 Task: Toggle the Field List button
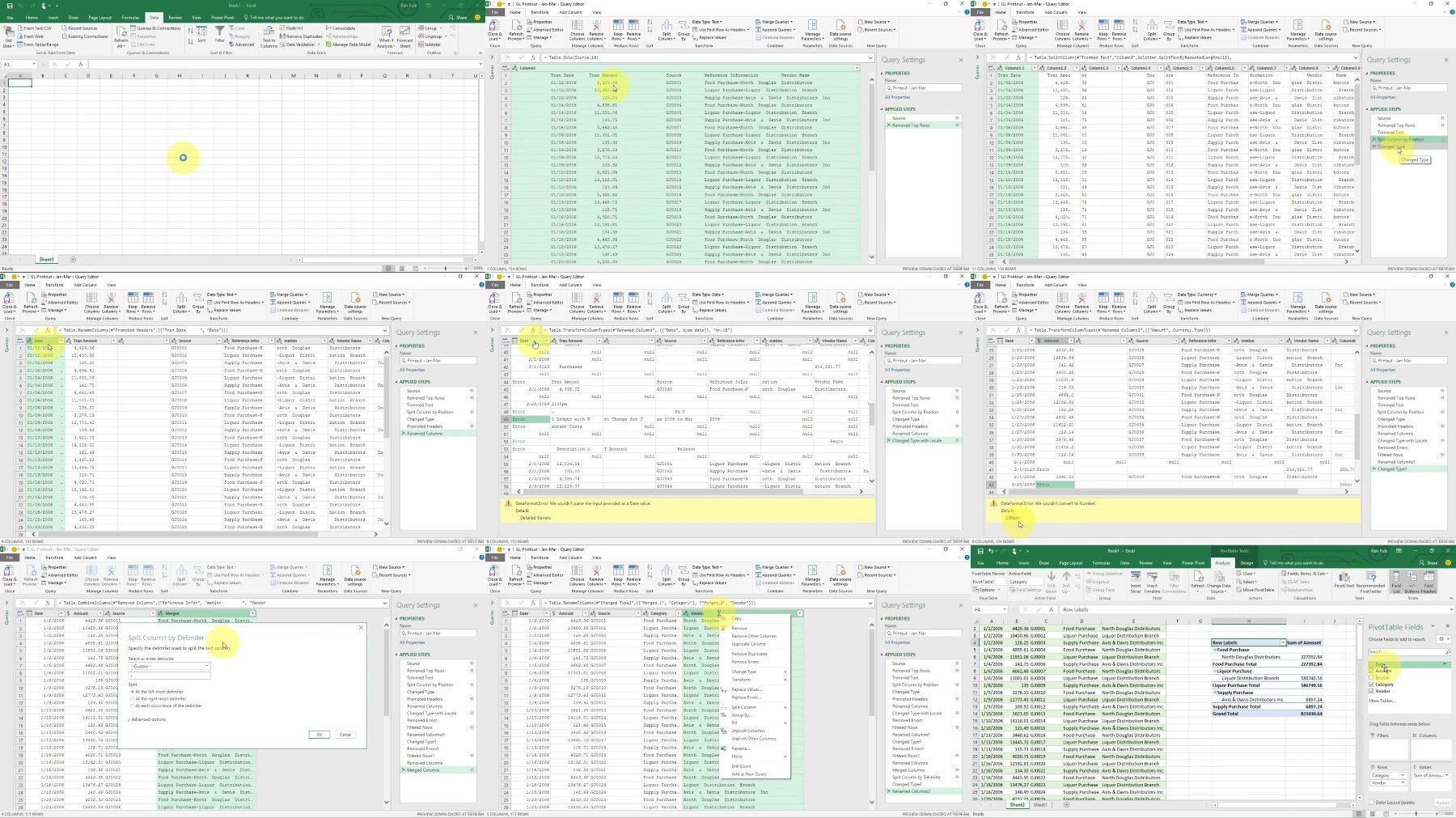1396,583
